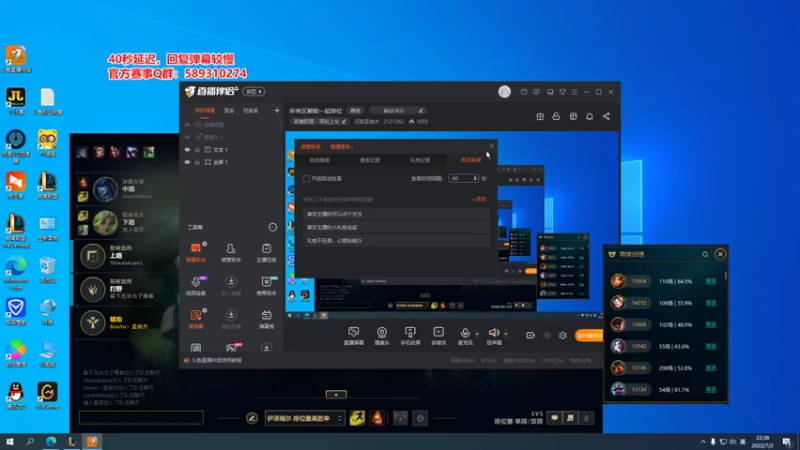Image resolution: width=800 pixels, height=450 pixels.
Task: Toggle preview eye icon beside settings gear
Action: 547,336
